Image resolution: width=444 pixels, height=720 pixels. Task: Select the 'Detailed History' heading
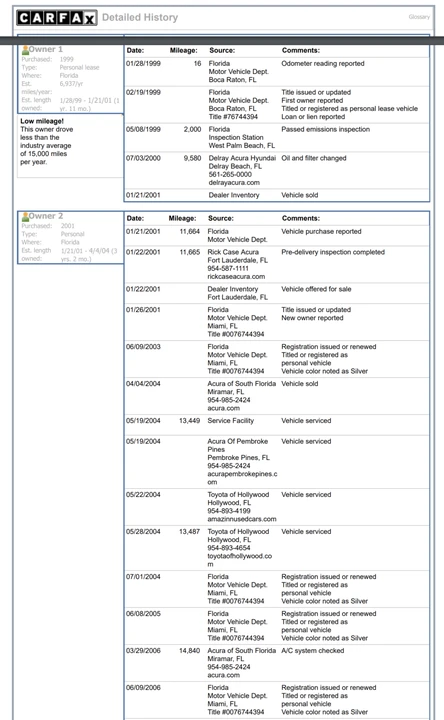(x=140, y=17)
